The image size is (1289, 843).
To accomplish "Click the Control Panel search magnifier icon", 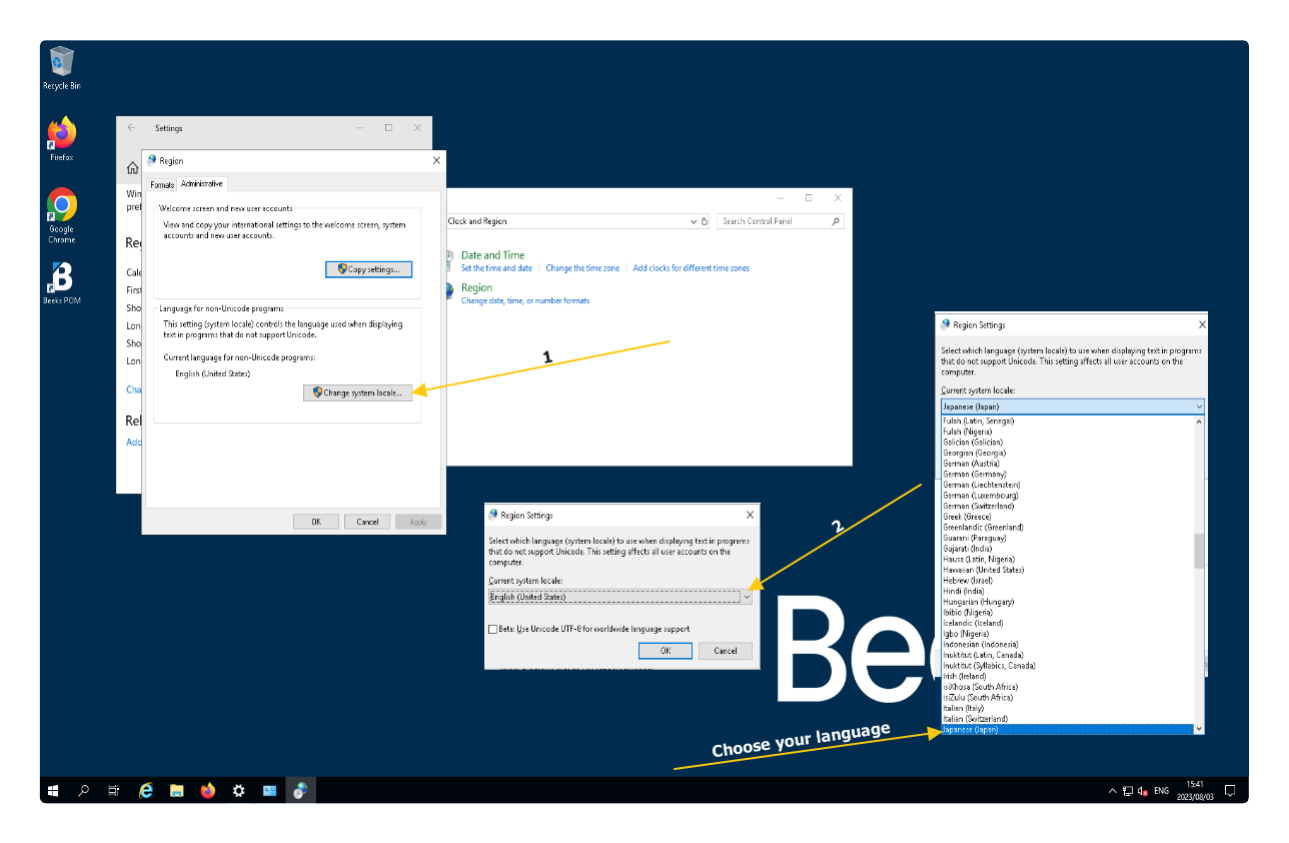I will point(835,221).
